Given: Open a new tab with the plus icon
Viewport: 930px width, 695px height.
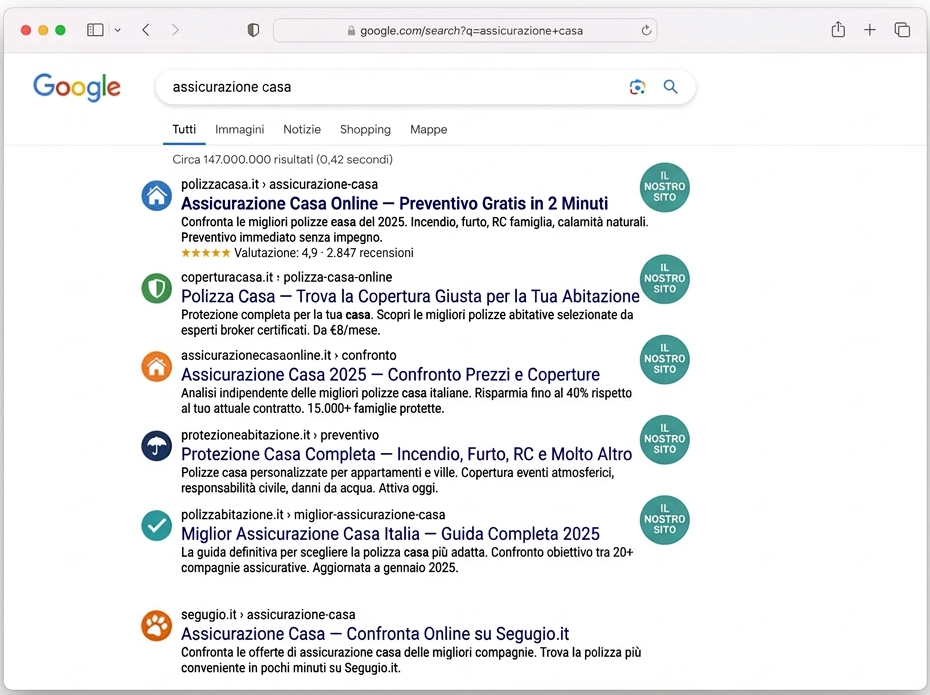Looking at the screenshot, I should (870, 30).
